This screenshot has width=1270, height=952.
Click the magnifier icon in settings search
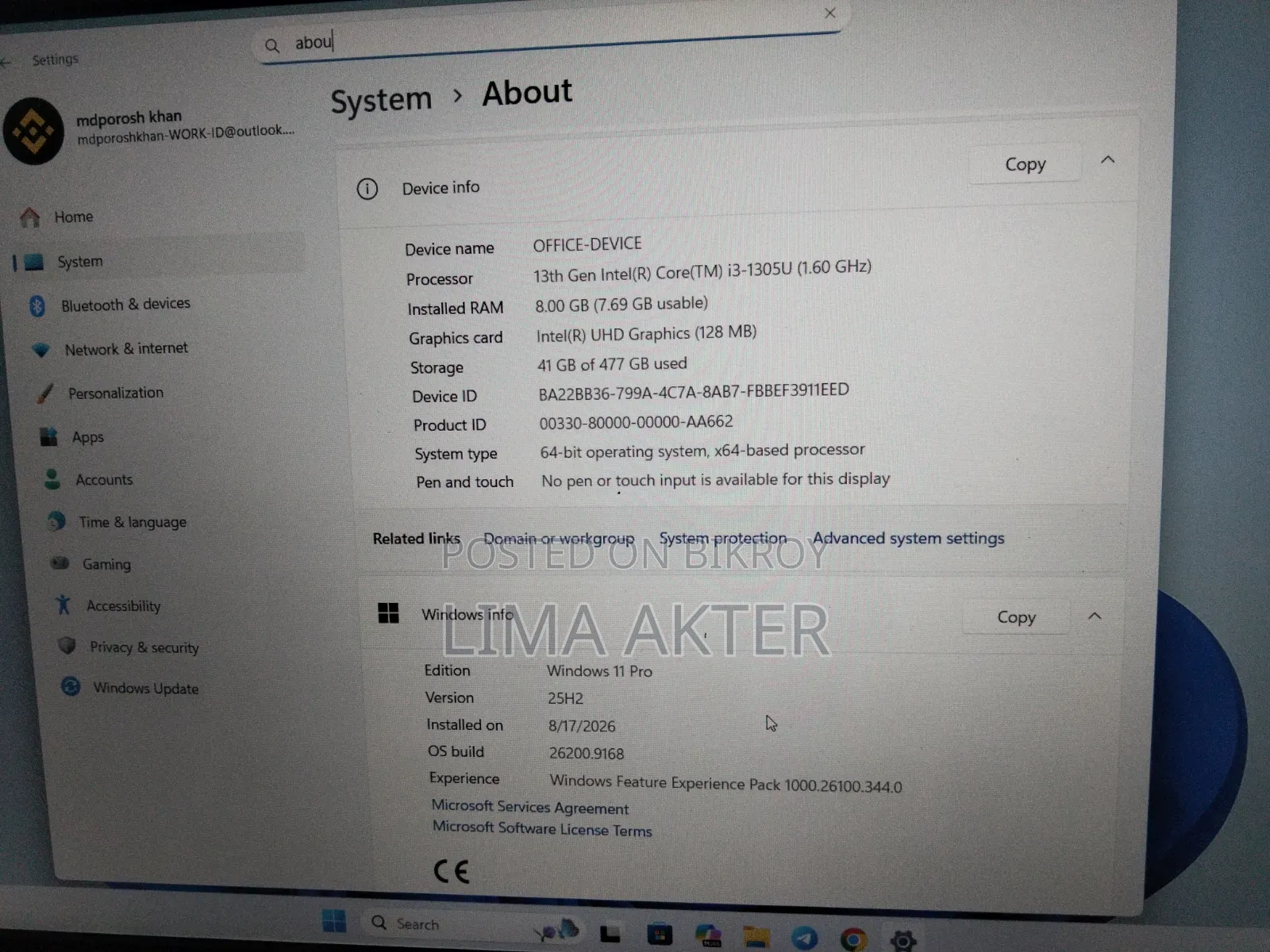[x=272, y=46]
